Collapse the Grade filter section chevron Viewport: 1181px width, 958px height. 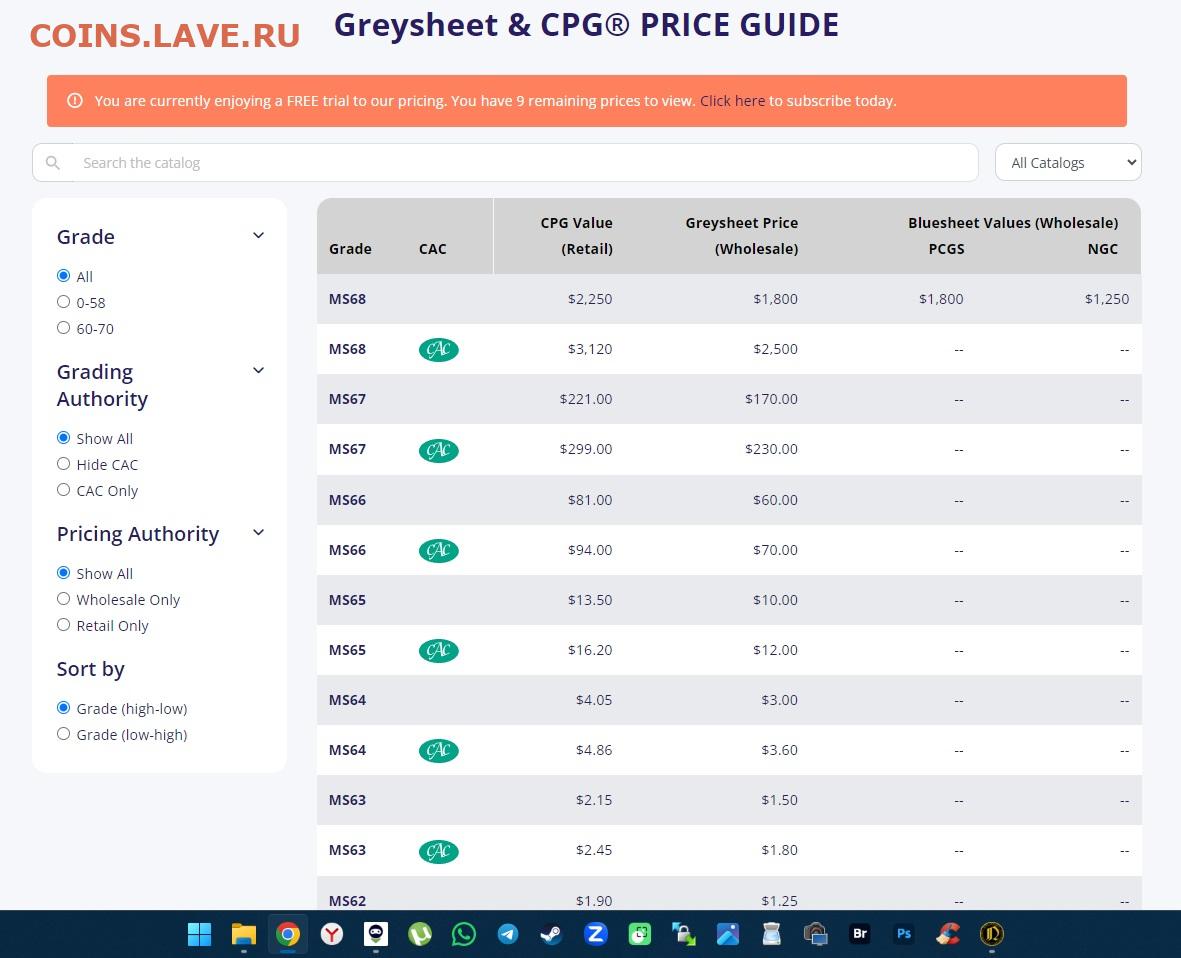258,236
